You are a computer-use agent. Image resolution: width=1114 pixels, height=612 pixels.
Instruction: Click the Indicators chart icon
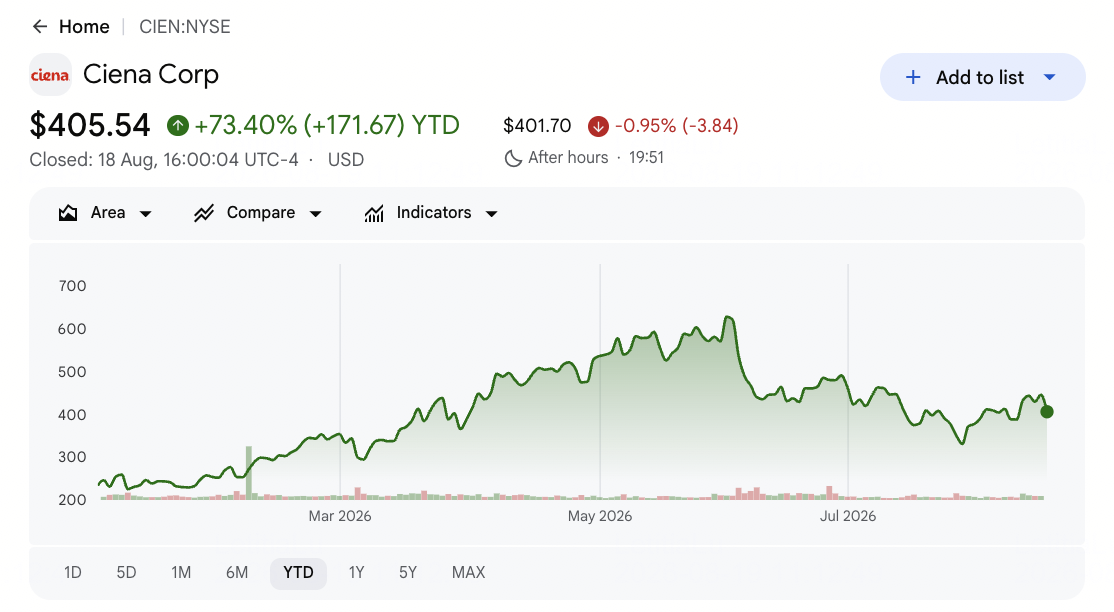click(374, 213)
